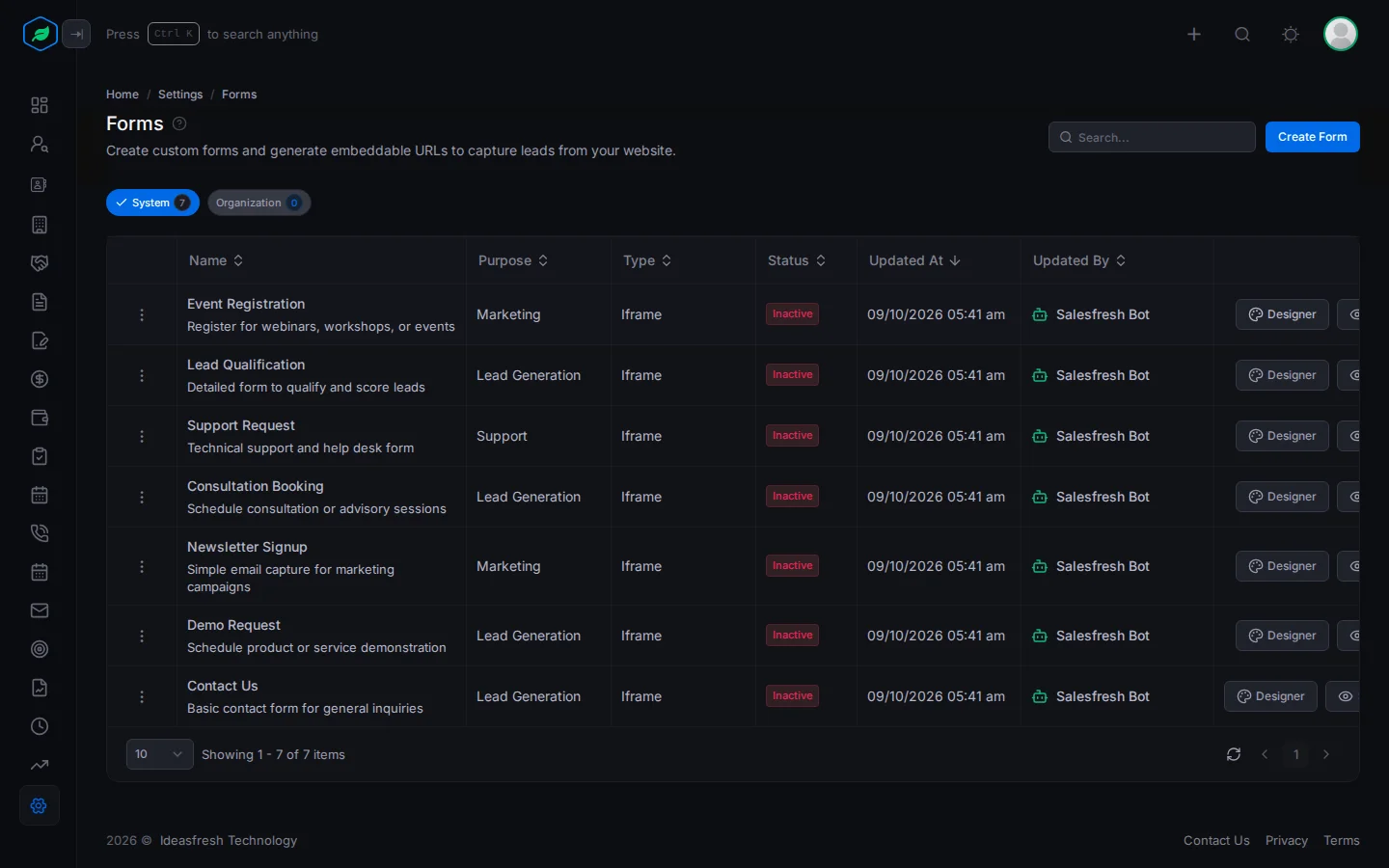
Task: Go to the Home breadcrumb
Action: (123, 95)
